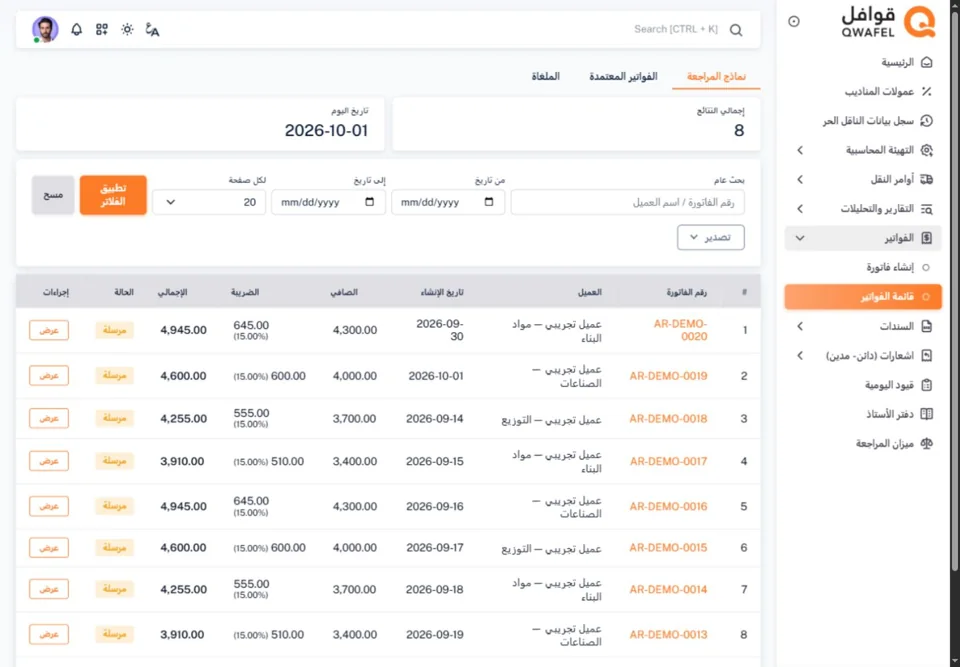The width and height of the screenshot is (960, 667).
Task: Click the scales icon for ميزان المراجعة
Action: point(927,443)
